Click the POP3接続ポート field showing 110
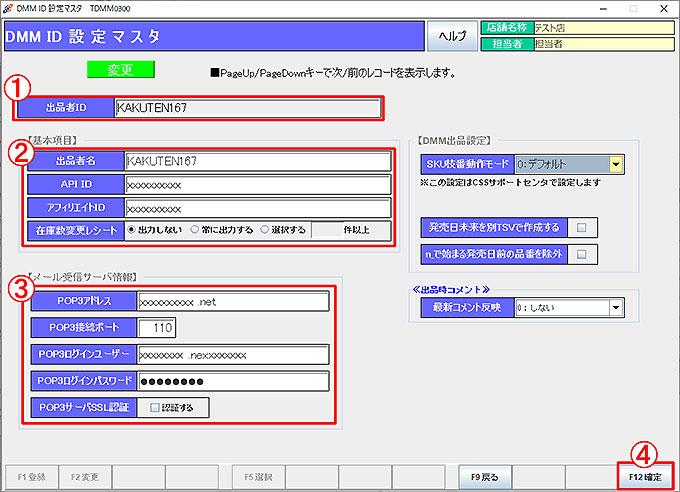680x492 pixels. tap(156, 328)
